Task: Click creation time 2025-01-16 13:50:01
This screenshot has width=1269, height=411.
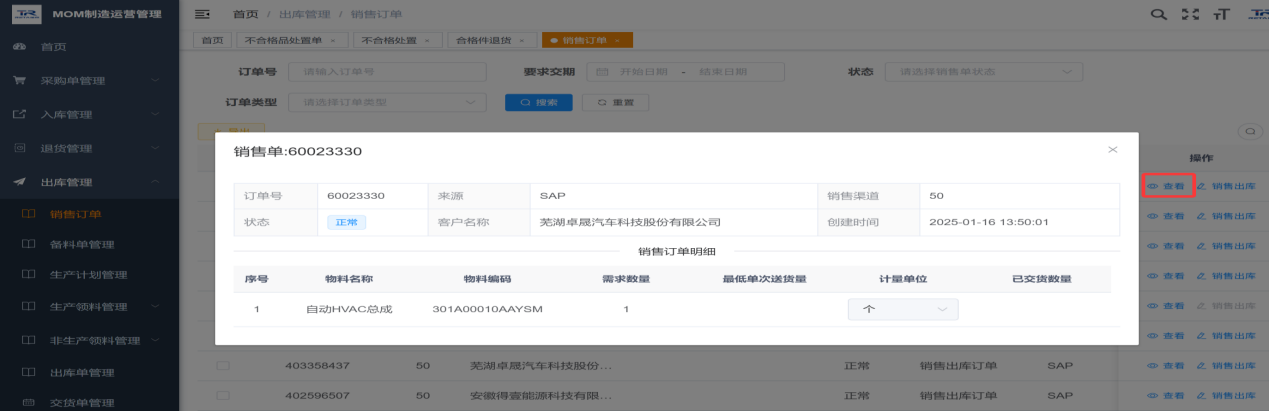Action: click(x=989, y=222)
